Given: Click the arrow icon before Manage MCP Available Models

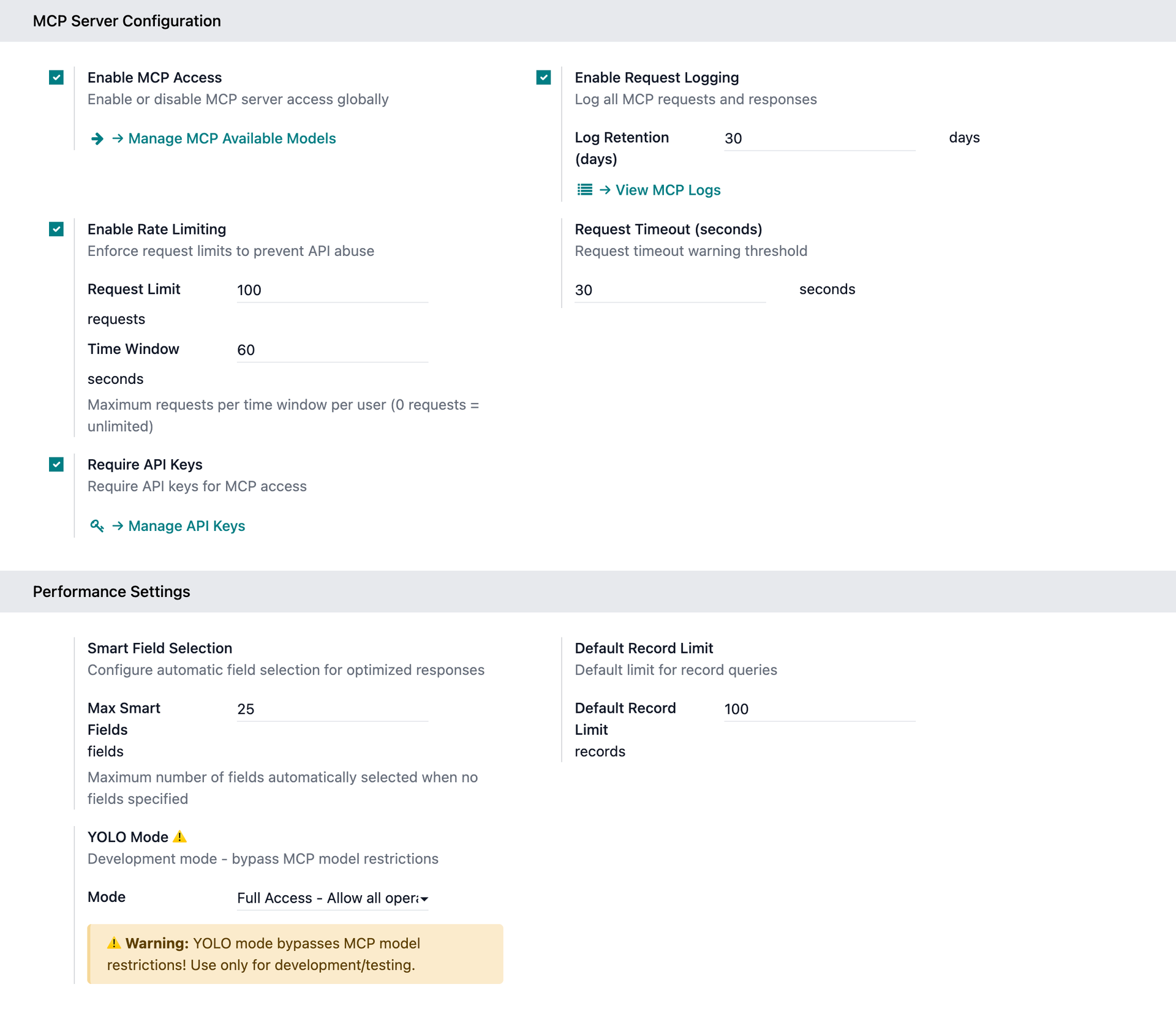Looking at the screenshot, I should pyautogui.click(x=98, y=139).
